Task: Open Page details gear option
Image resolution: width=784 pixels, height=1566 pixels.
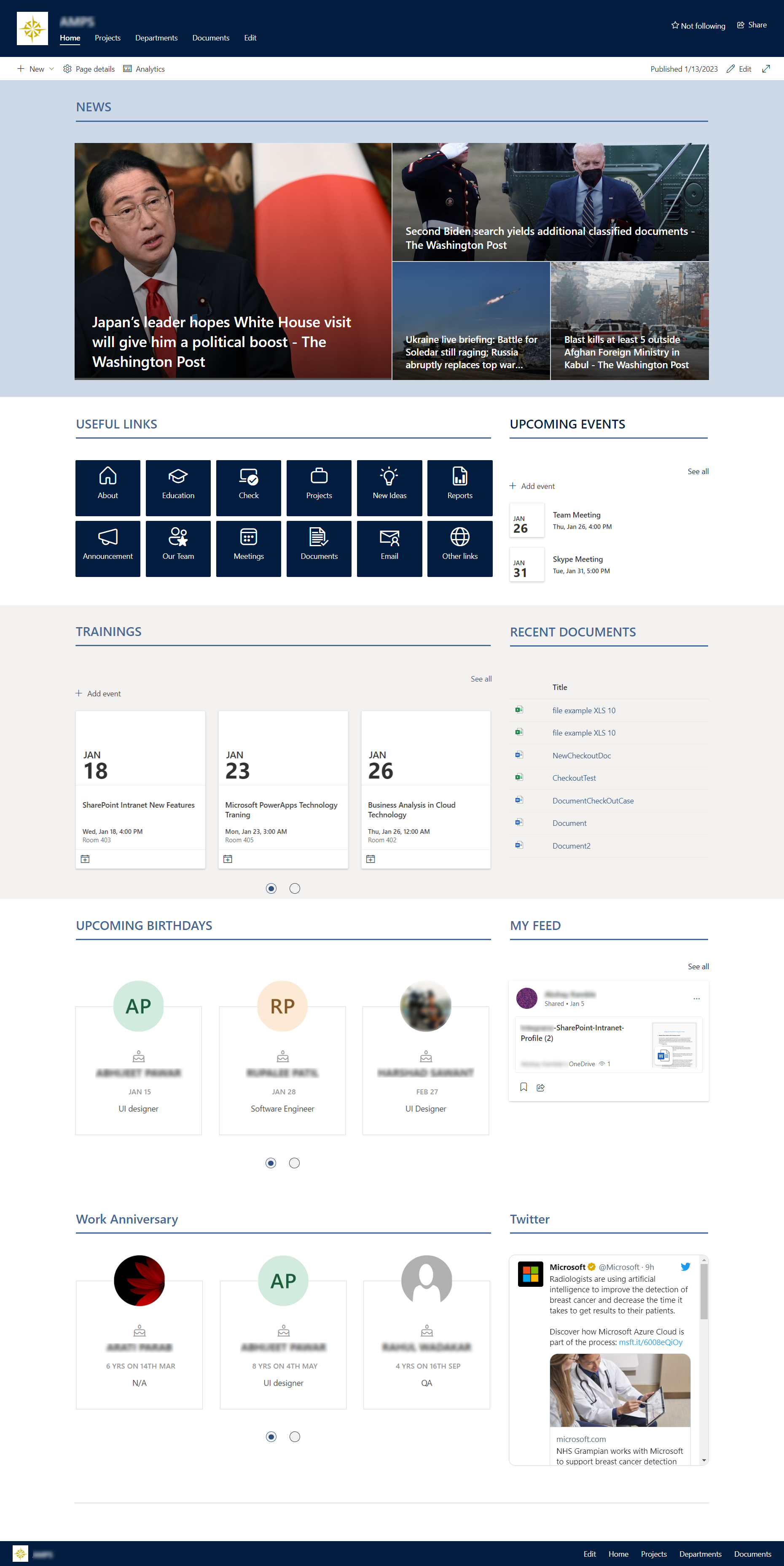Action: pos(89,69)
